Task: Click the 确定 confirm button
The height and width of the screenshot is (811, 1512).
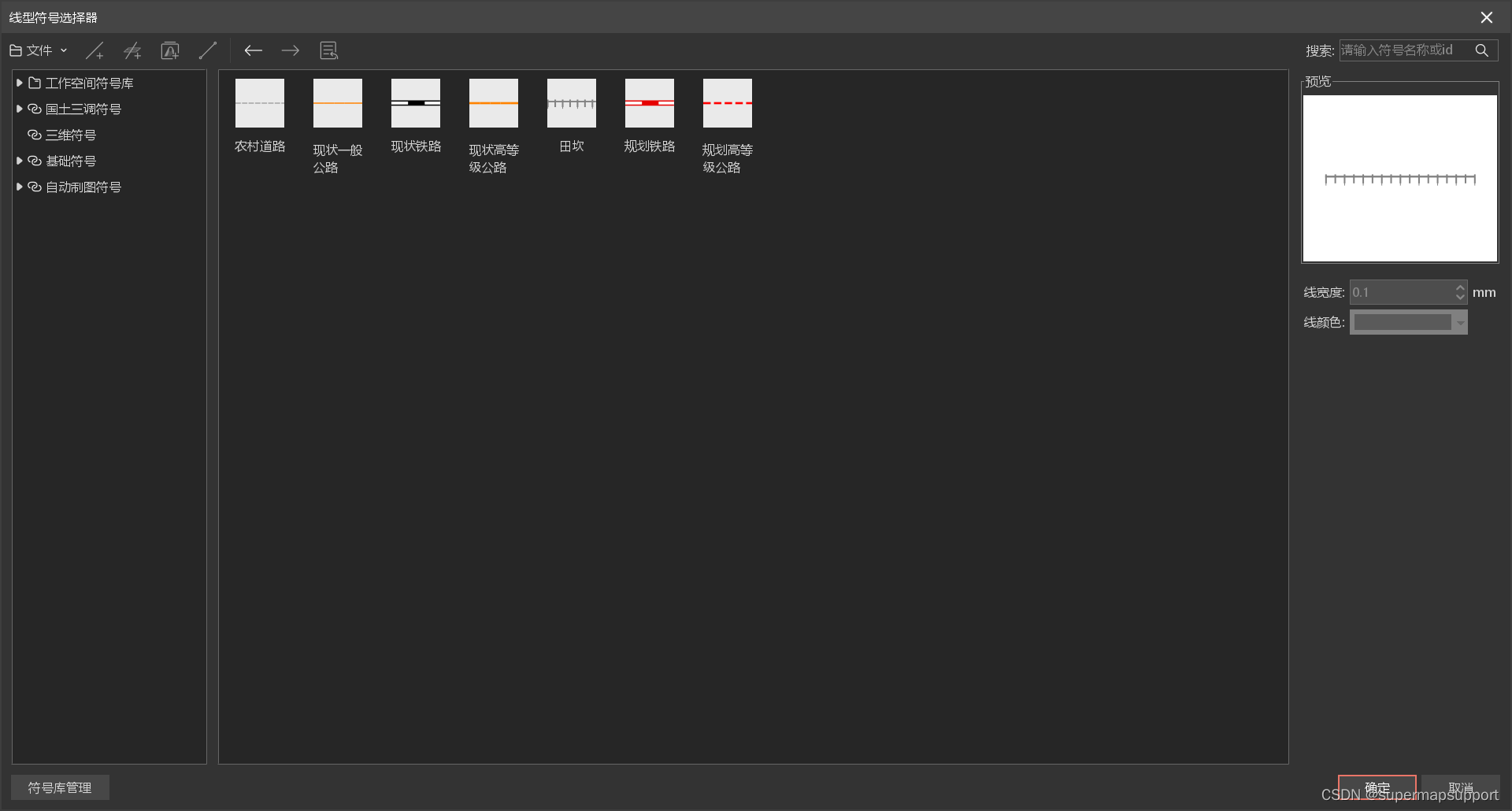Action: 1377,788
